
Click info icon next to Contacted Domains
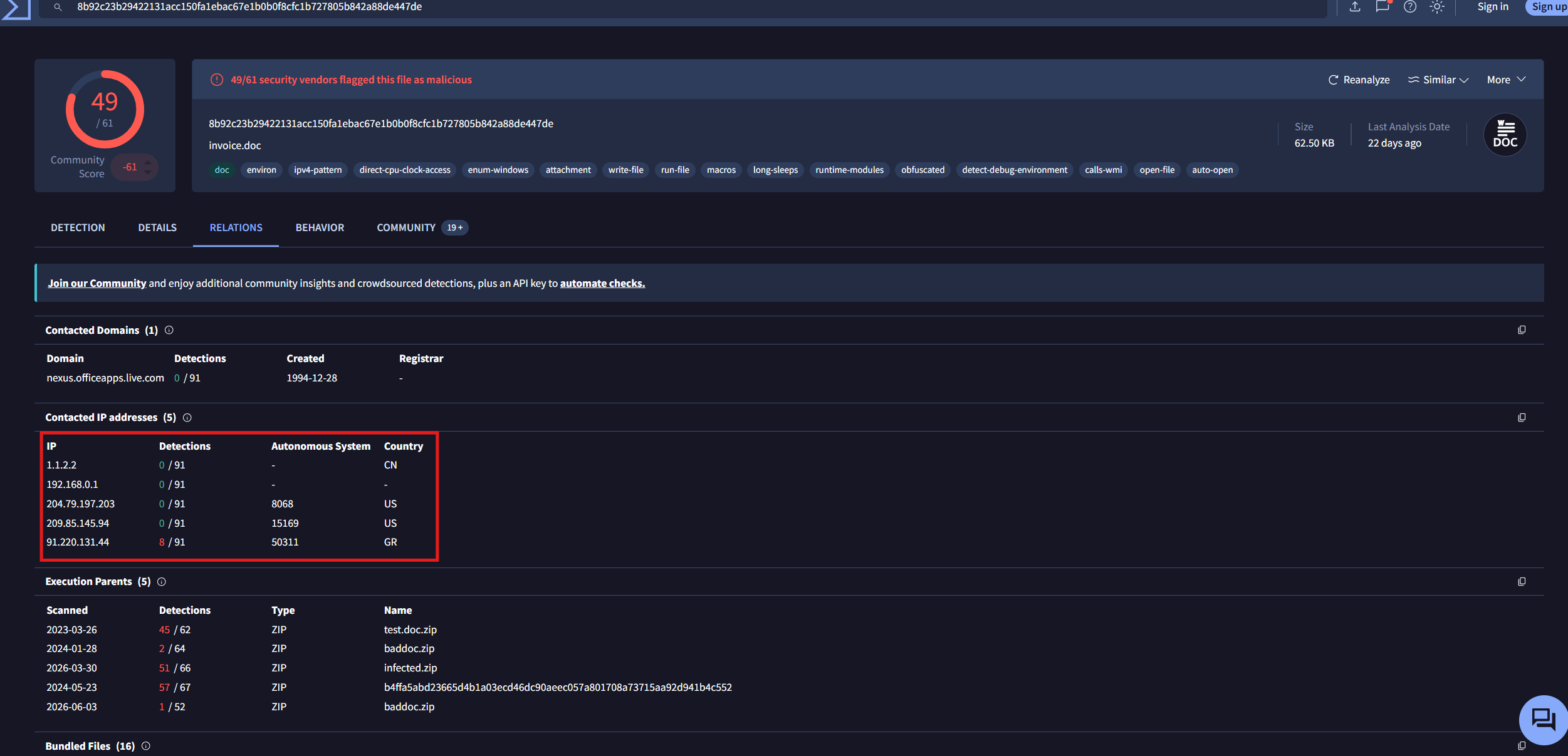click(x=169, y=330)
